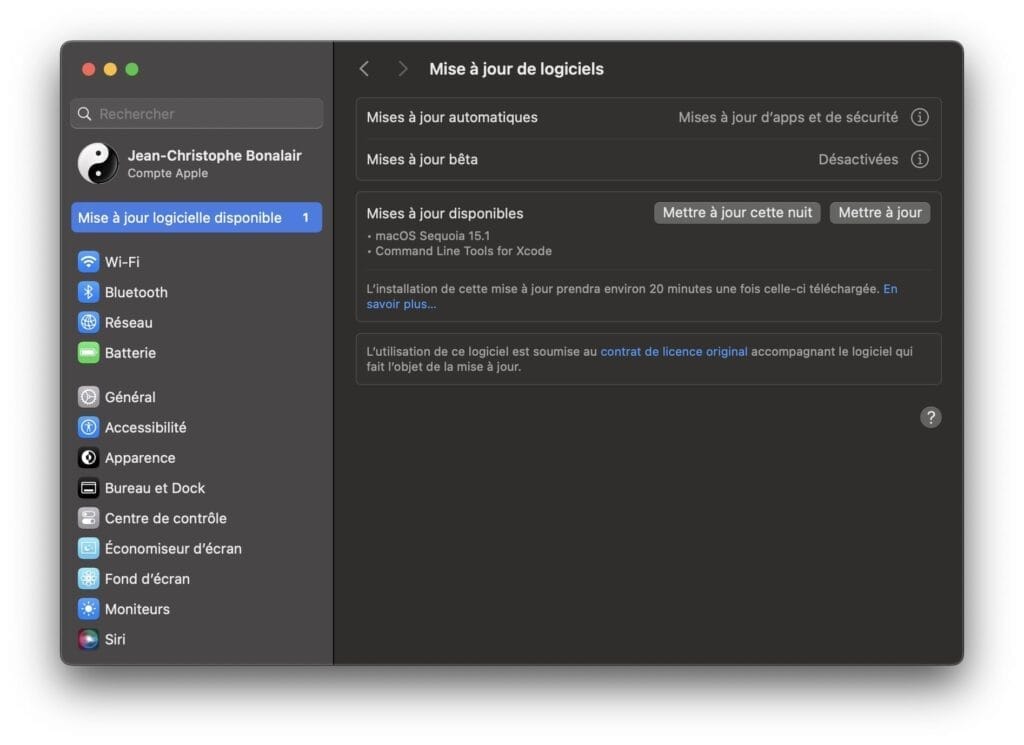Click Mettre à jour cette nuit
1024x745 pixels.
coord(737,212)
